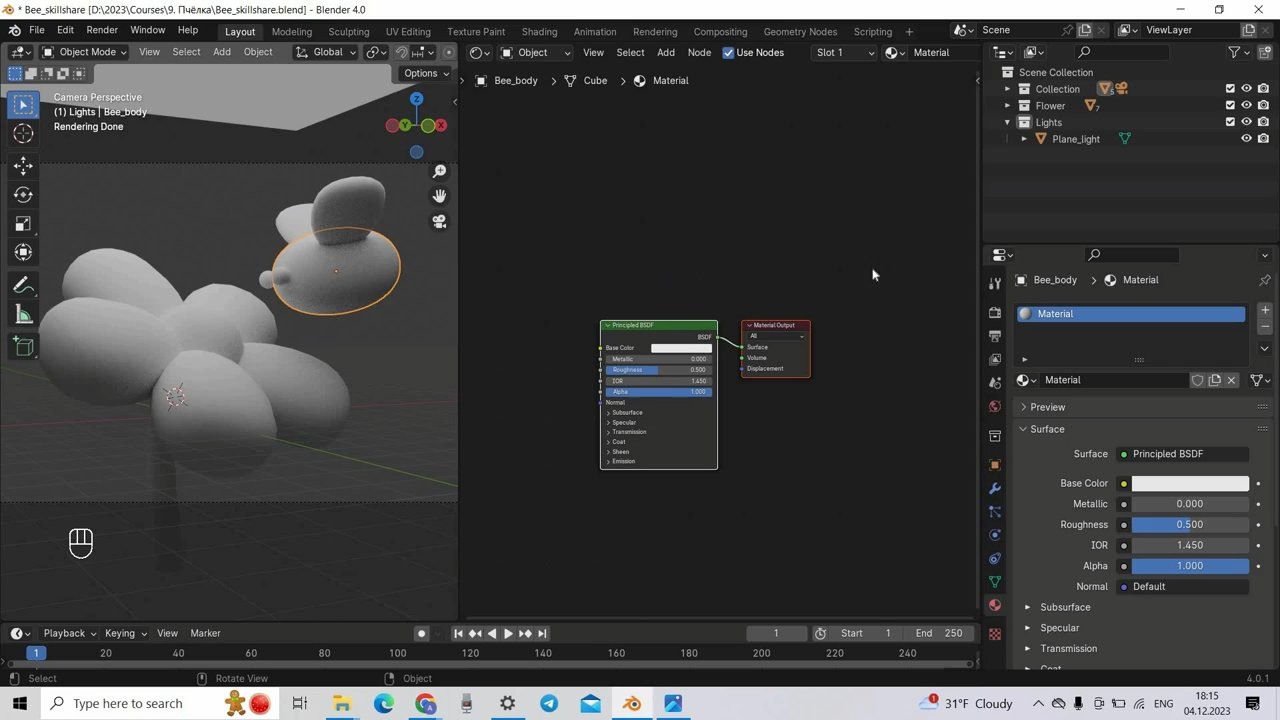
Task: Toggle camera view icon in viewport
Action: click(439, 222)
